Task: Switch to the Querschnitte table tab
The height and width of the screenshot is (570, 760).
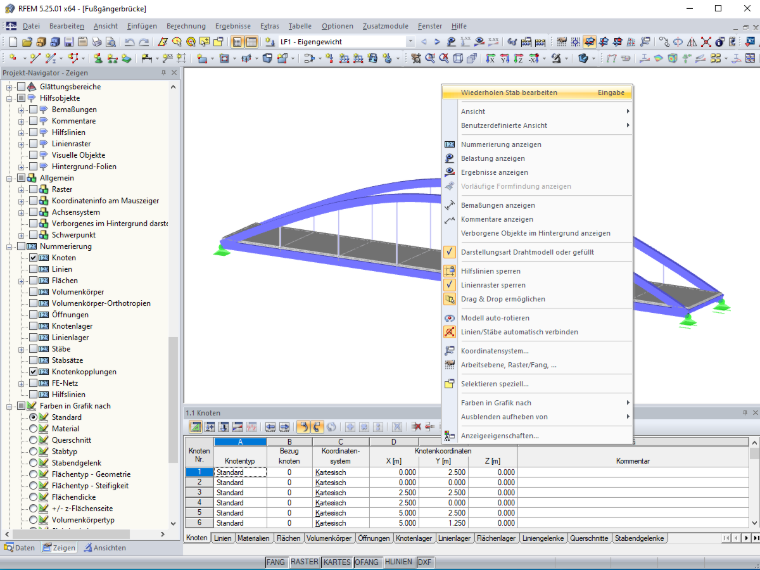Action: pos(589,538)
